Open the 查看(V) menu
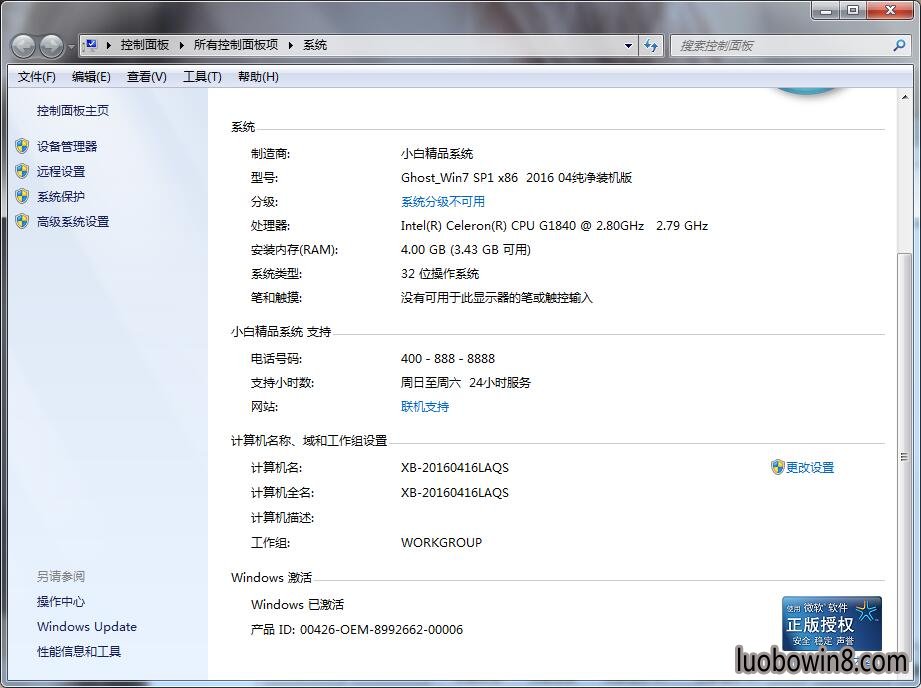The image size is (921, 688). point(147,77)
